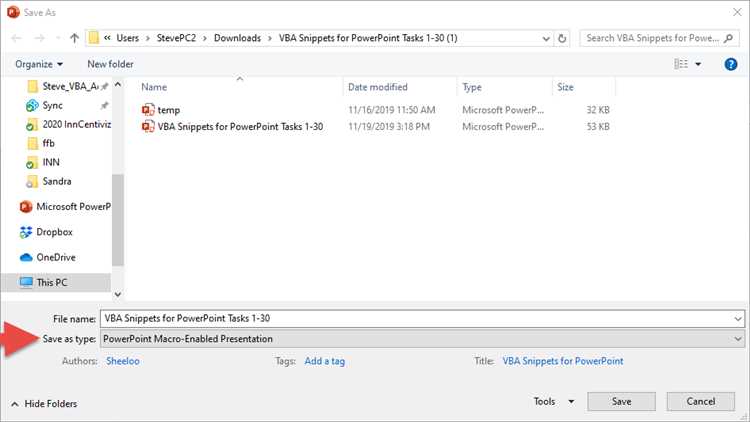The height and width of the screenshot is (422, 750).
Task: Click Users in the breadcrumb path
Action: (x=128, y=38)
